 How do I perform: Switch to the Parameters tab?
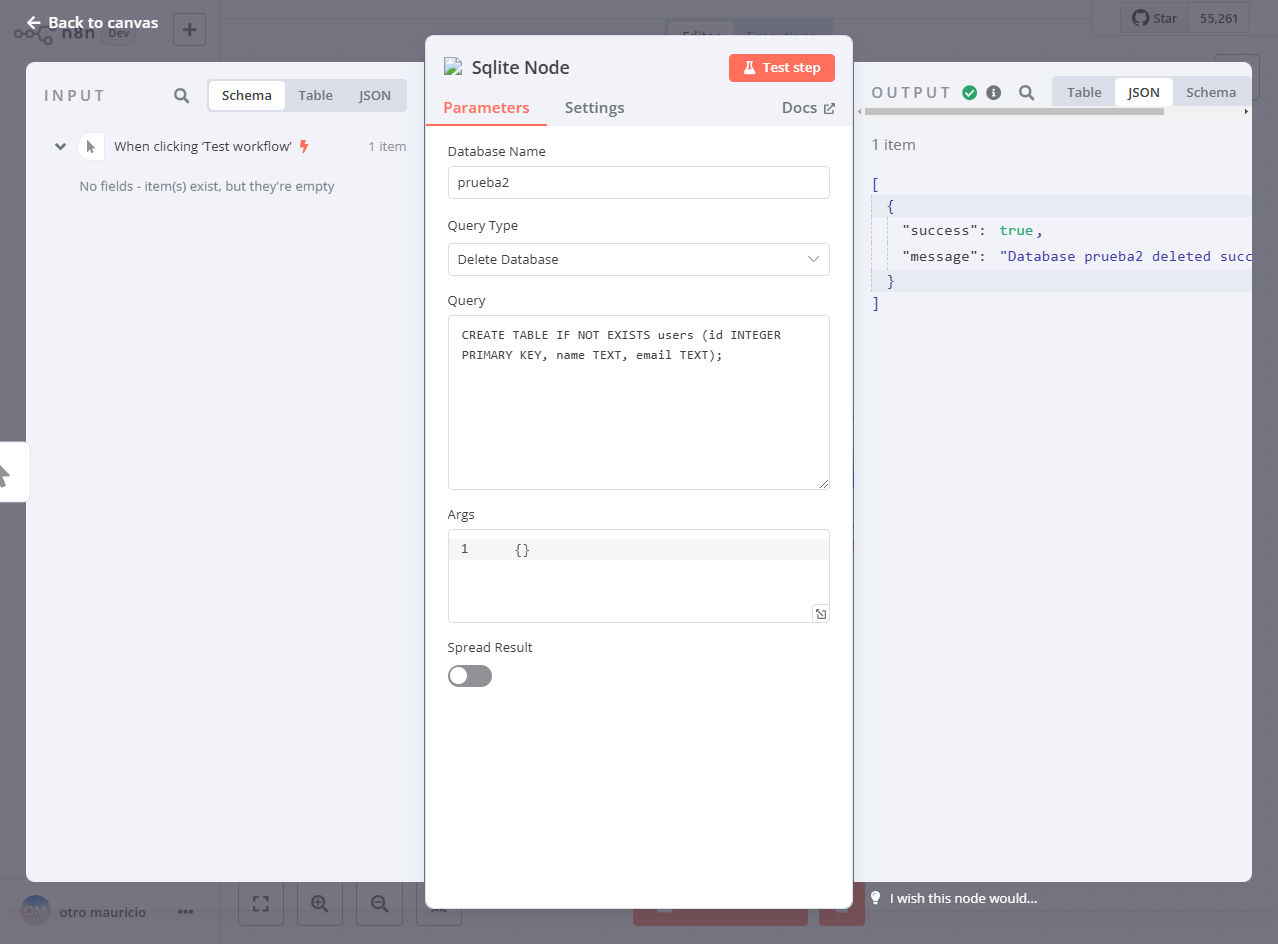486,108
